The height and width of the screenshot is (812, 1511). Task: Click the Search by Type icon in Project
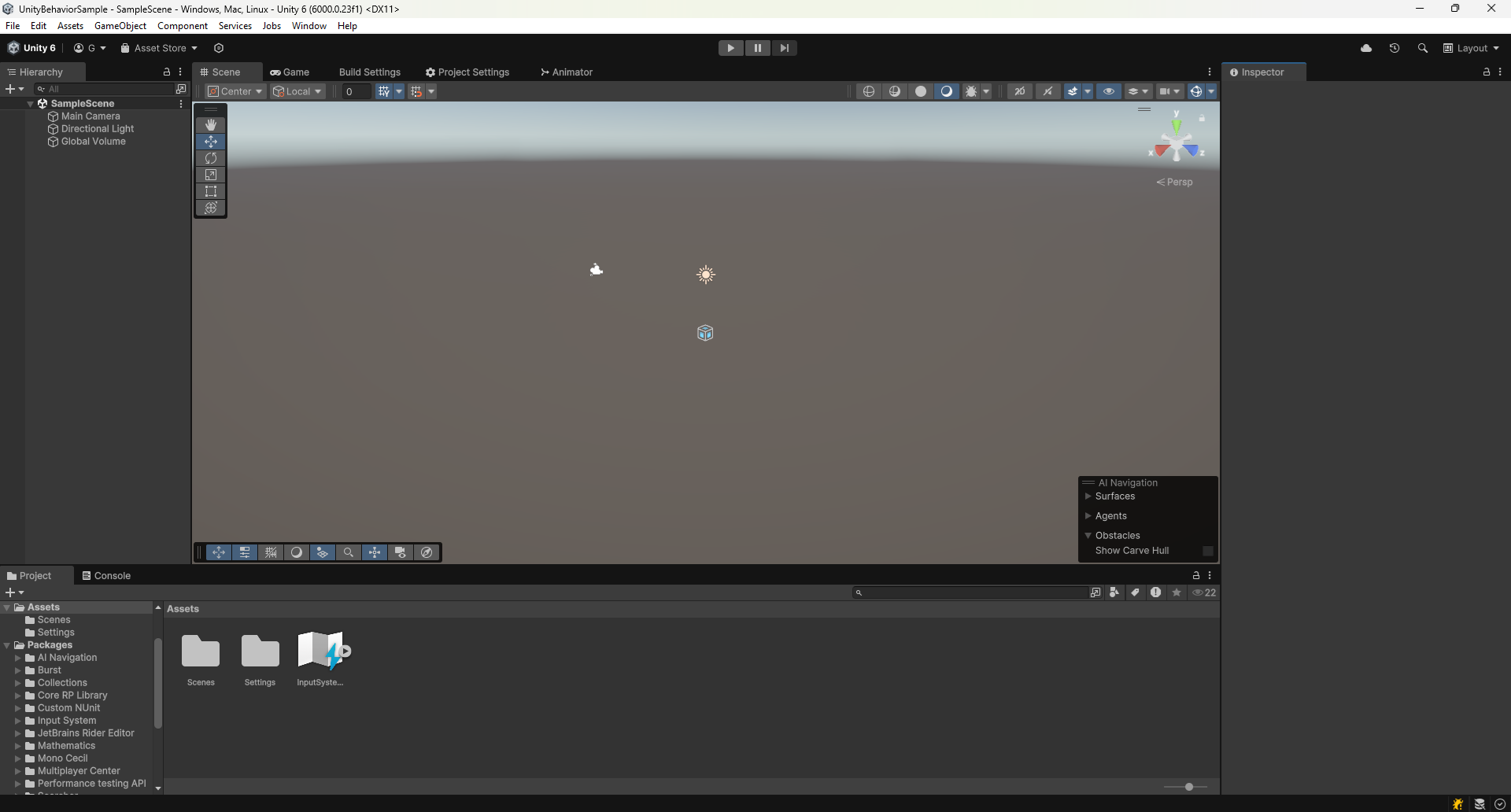(x=1114, y=592)
